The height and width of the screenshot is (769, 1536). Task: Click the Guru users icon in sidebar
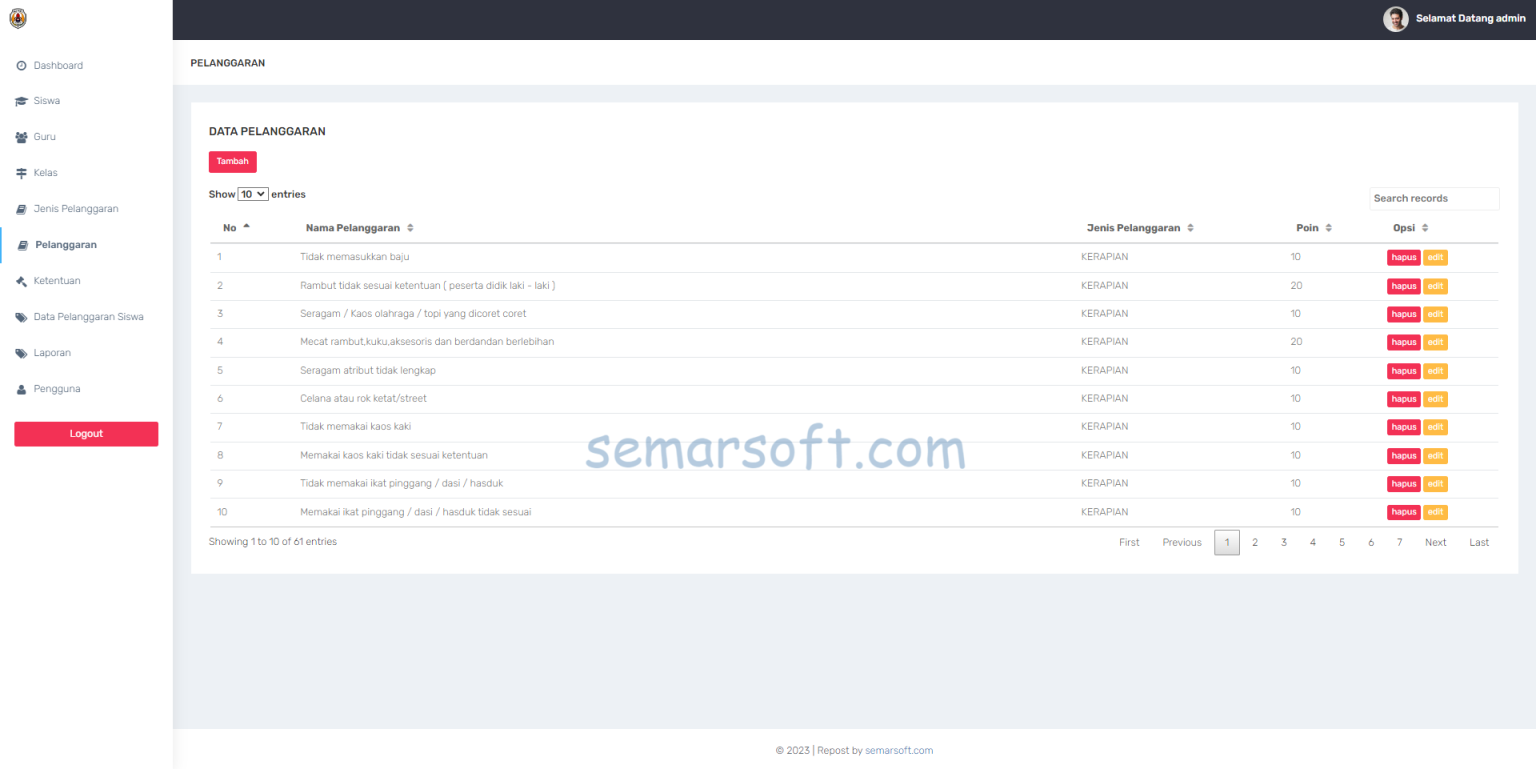pos(21,136)
